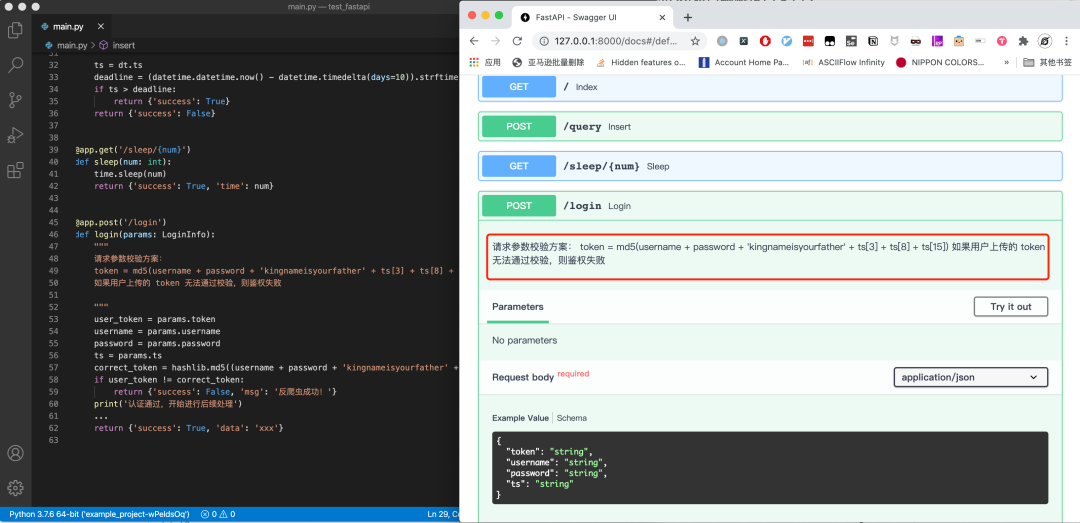Screen dimensions: 1080x523
Task: Click the purple extension icon in Chrome toolbar
Action: tap(937, 41)
